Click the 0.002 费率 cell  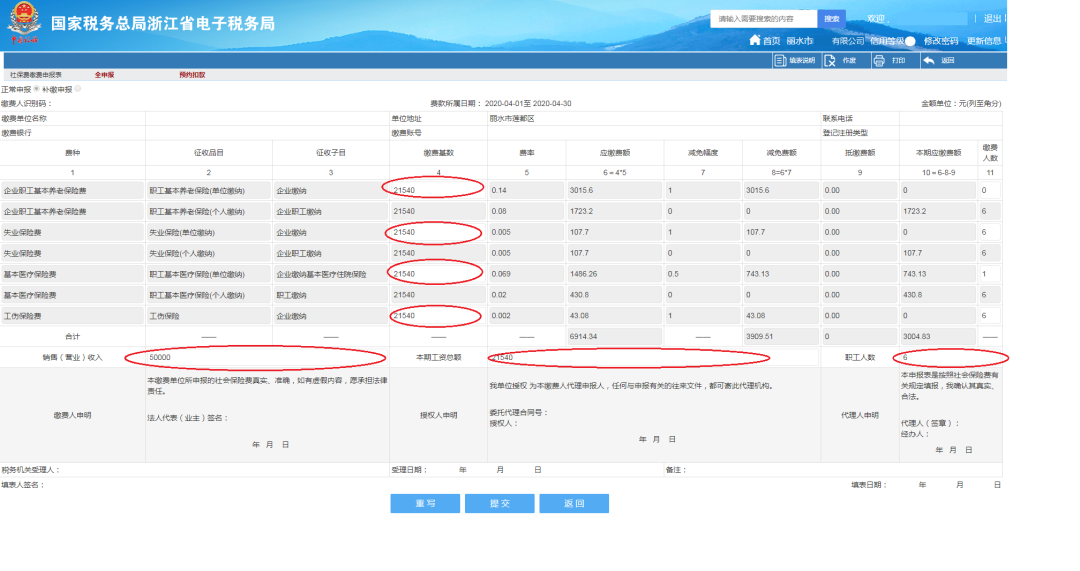tap(526, 316)
